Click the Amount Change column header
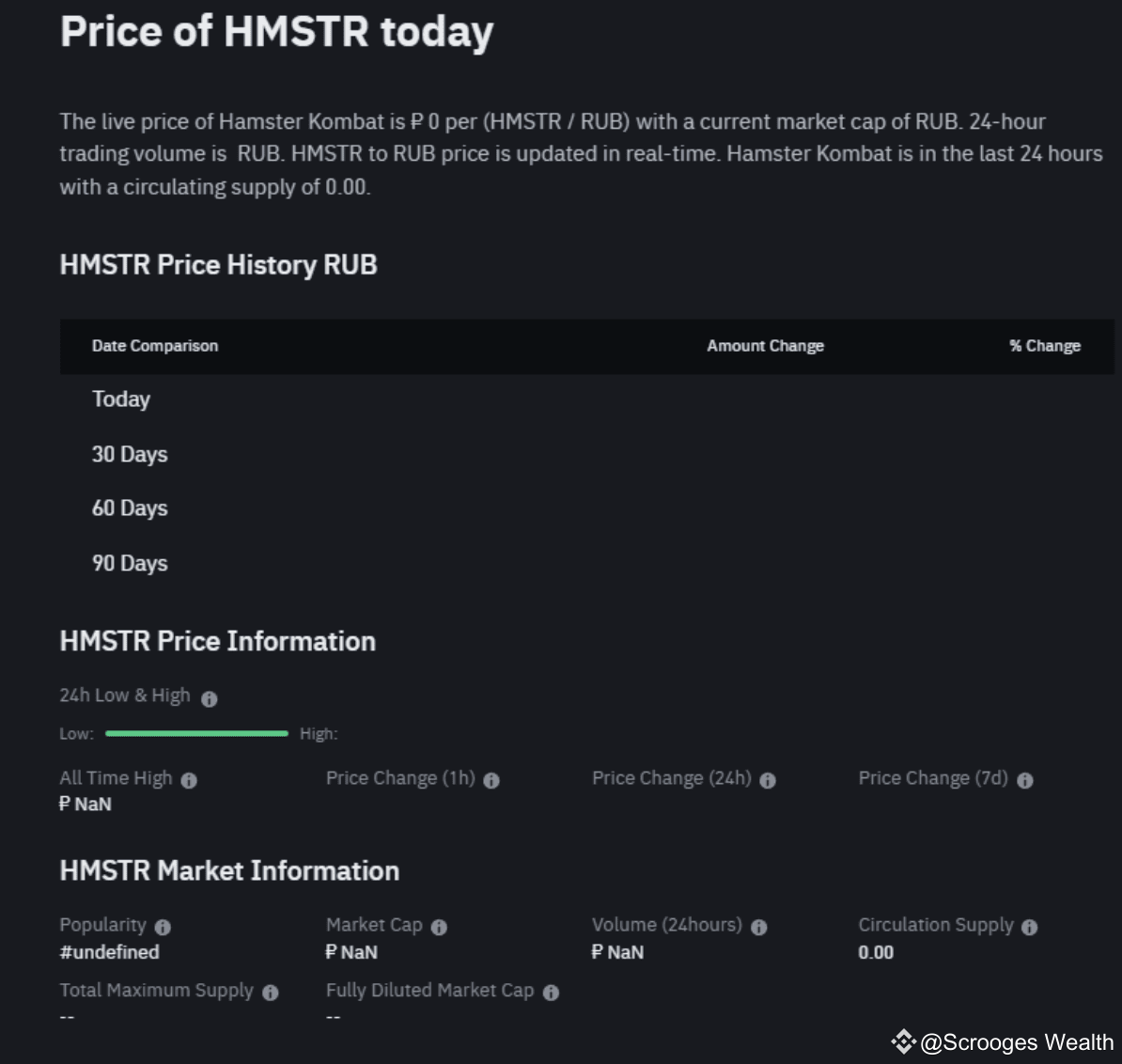 pyautogui.click(x=765, y=346)
